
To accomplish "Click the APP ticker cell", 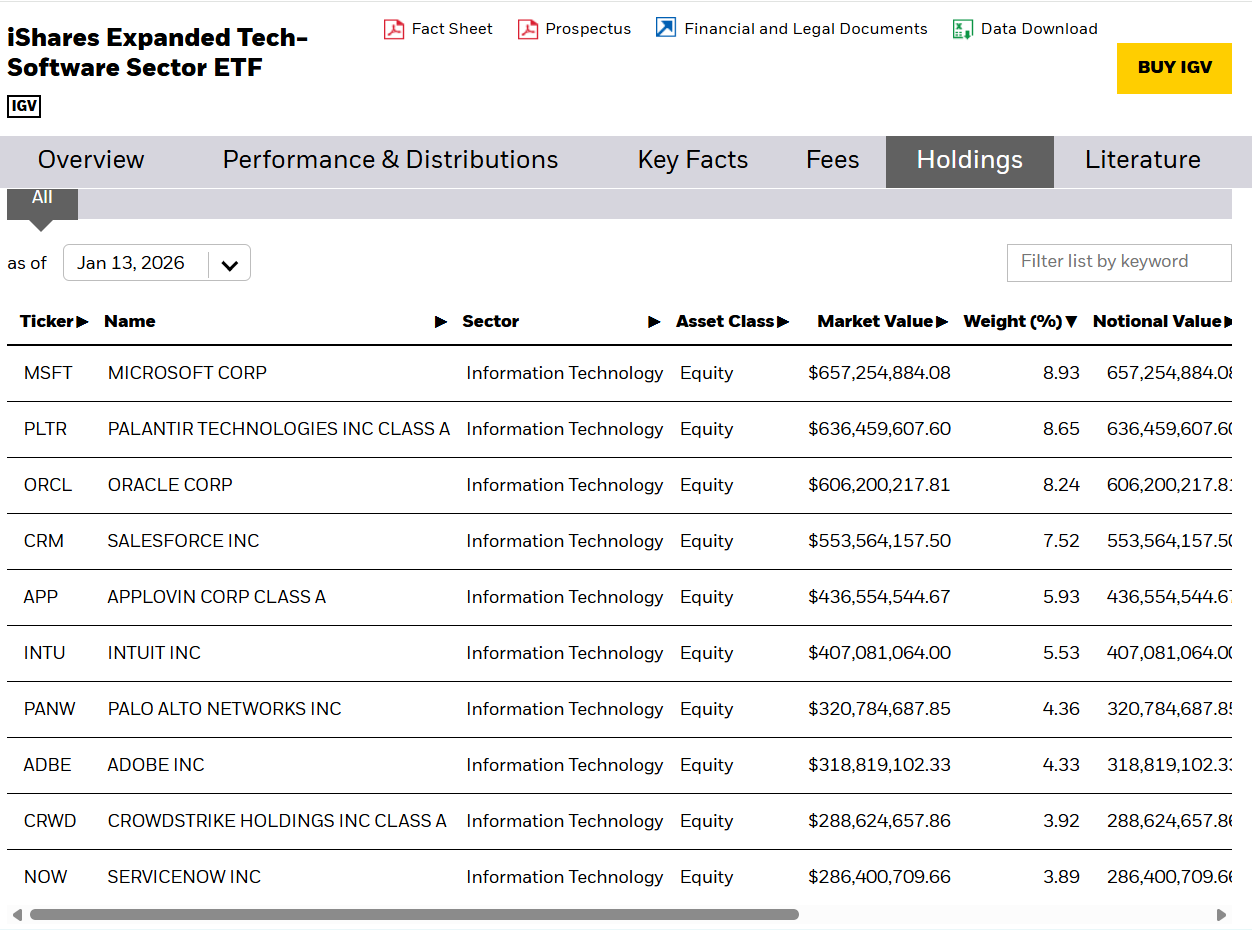I will point(41,597).
